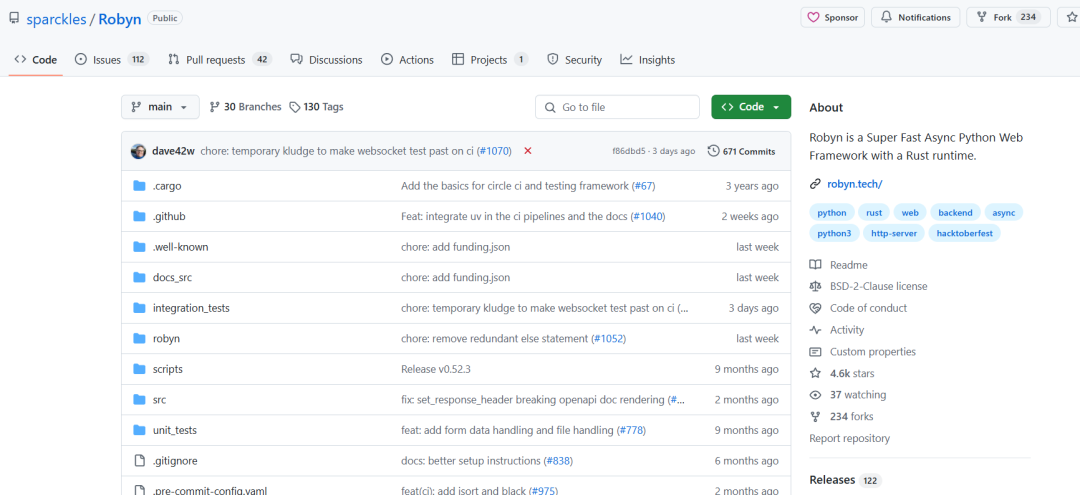This screenshot has width=1080, height=495.
Task: Click the folder icon beside .cargo
Action: [x=140, y=186]
